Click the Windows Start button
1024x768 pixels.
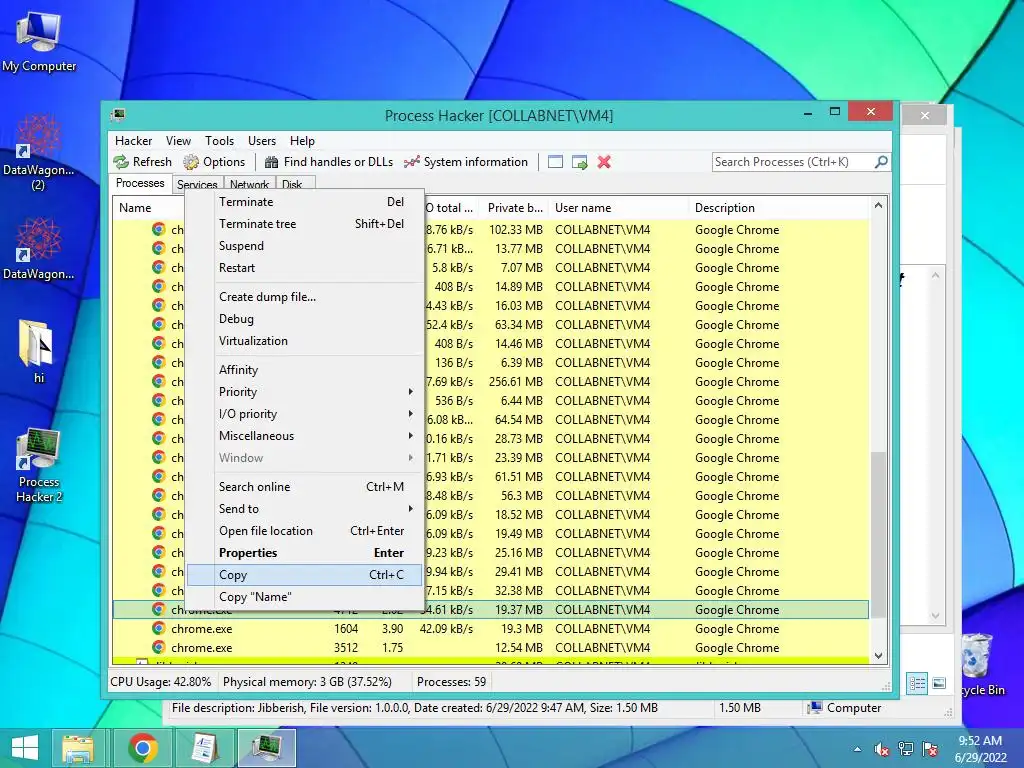(25, 747)
